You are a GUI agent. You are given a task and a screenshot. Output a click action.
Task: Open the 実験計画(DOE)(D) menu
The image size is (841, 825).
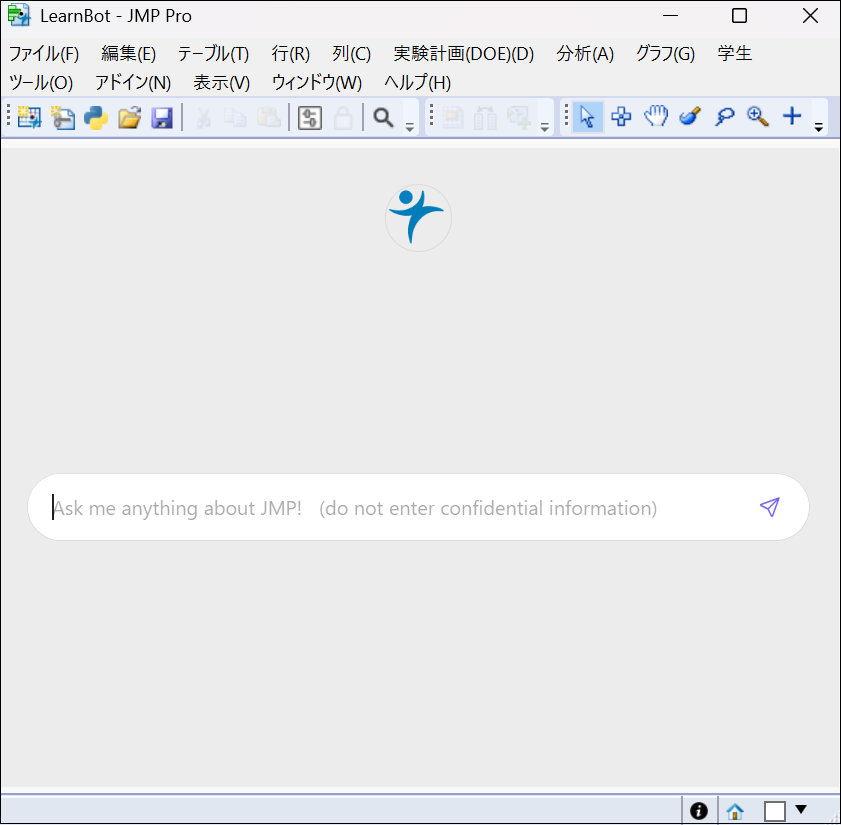coord(464,54)
